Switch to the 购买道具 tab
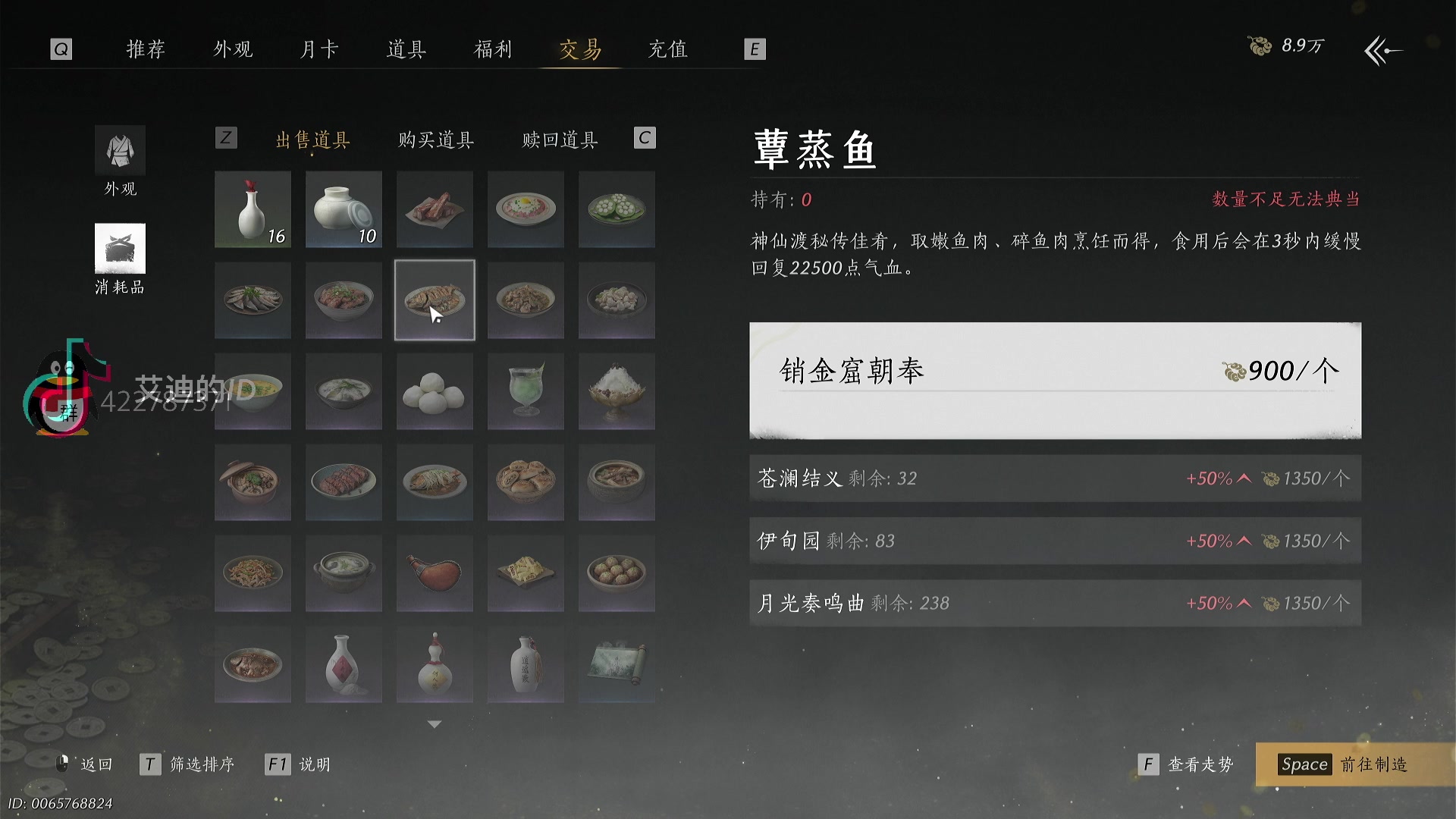 coord(436,140)
